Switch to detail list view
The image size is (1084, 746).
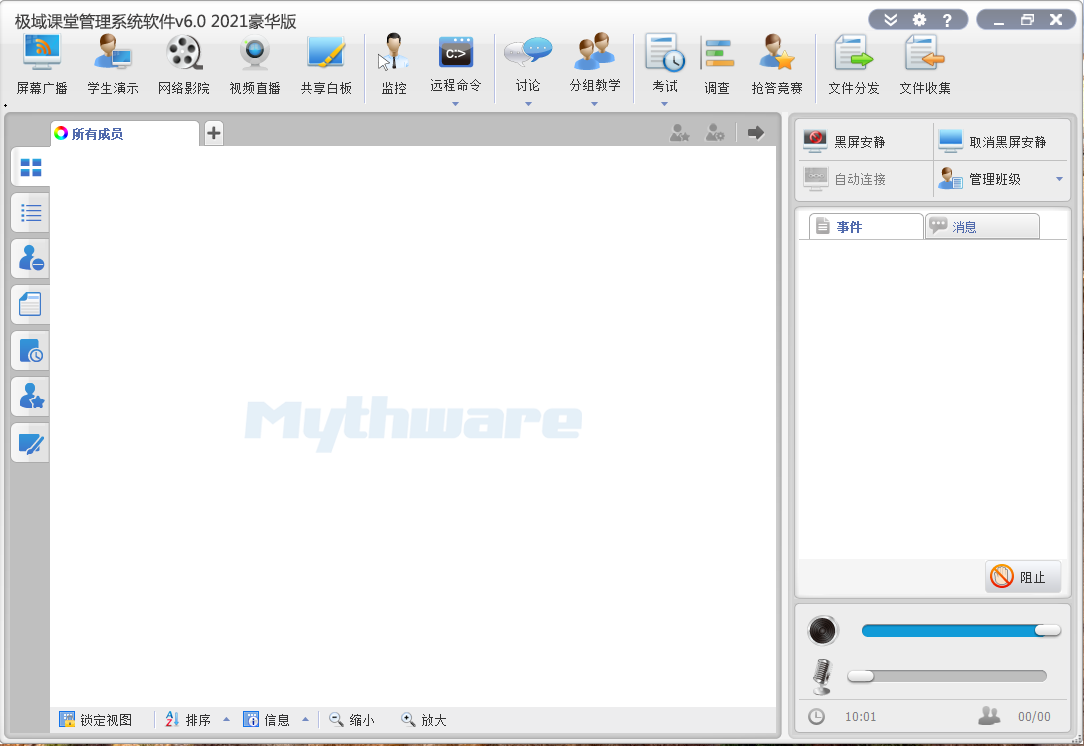(x=30, y=213)
